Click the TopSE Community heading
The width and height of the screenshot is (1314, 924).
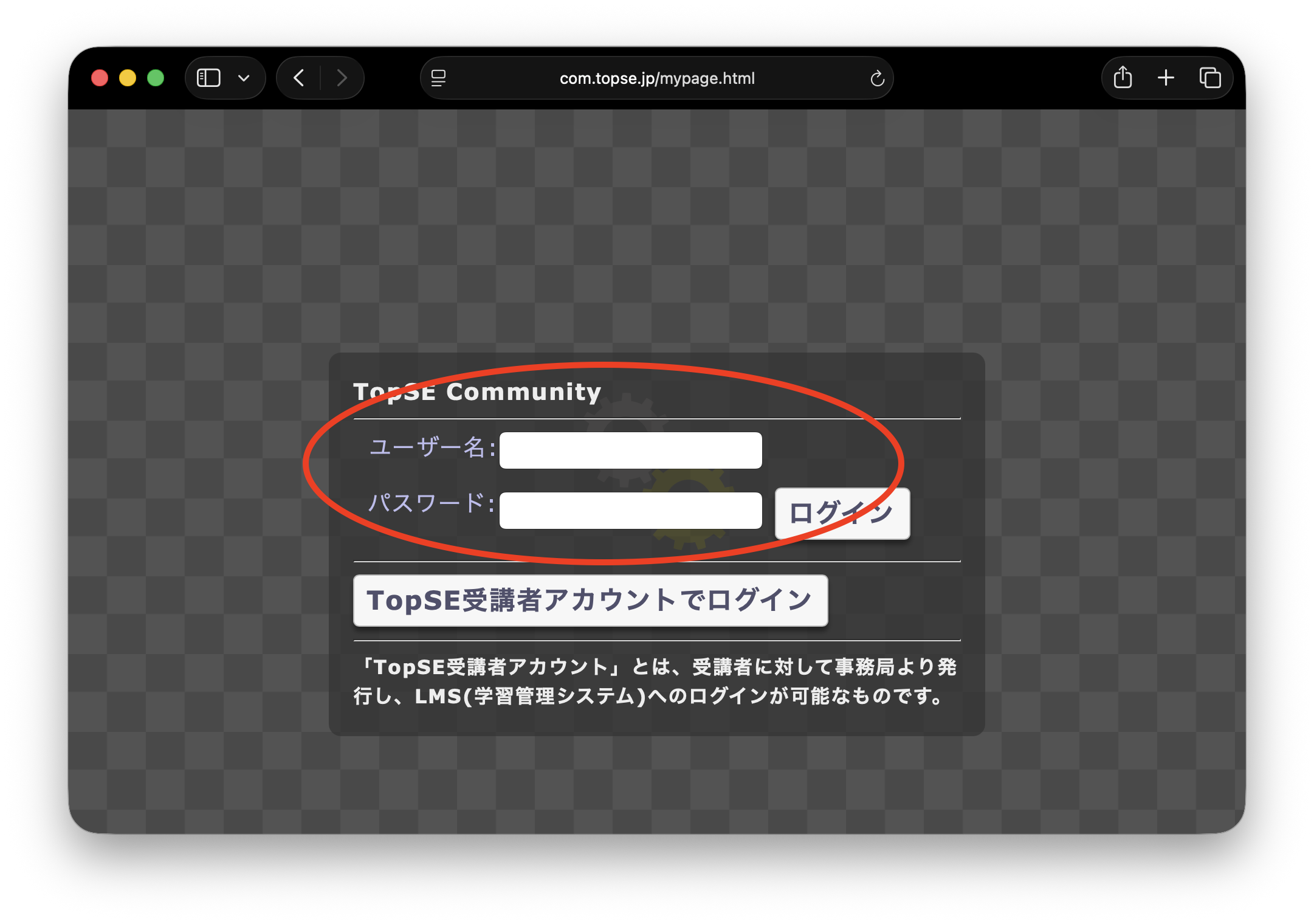pos(478,392)
